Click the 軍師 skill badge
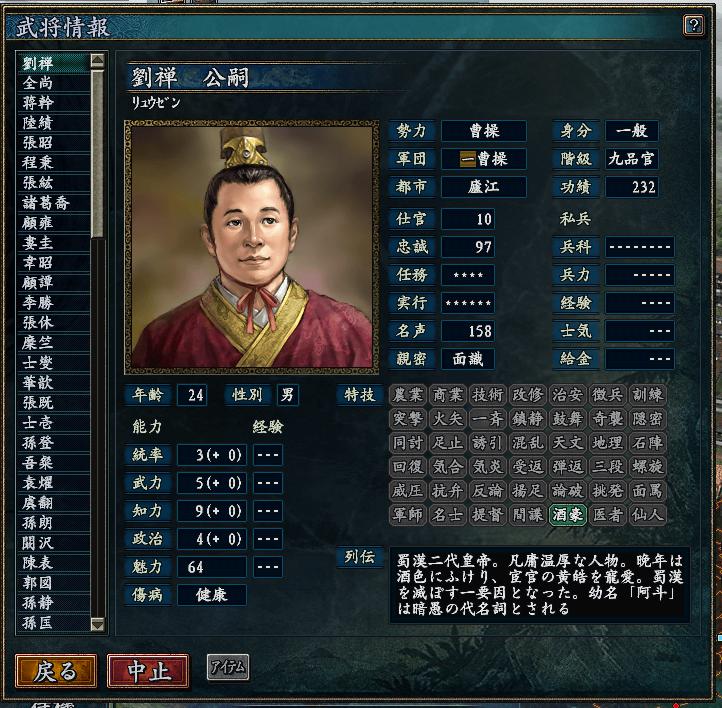Image resolution: width=722 pixels, height=708 pixels. click(x=408, y=515)
